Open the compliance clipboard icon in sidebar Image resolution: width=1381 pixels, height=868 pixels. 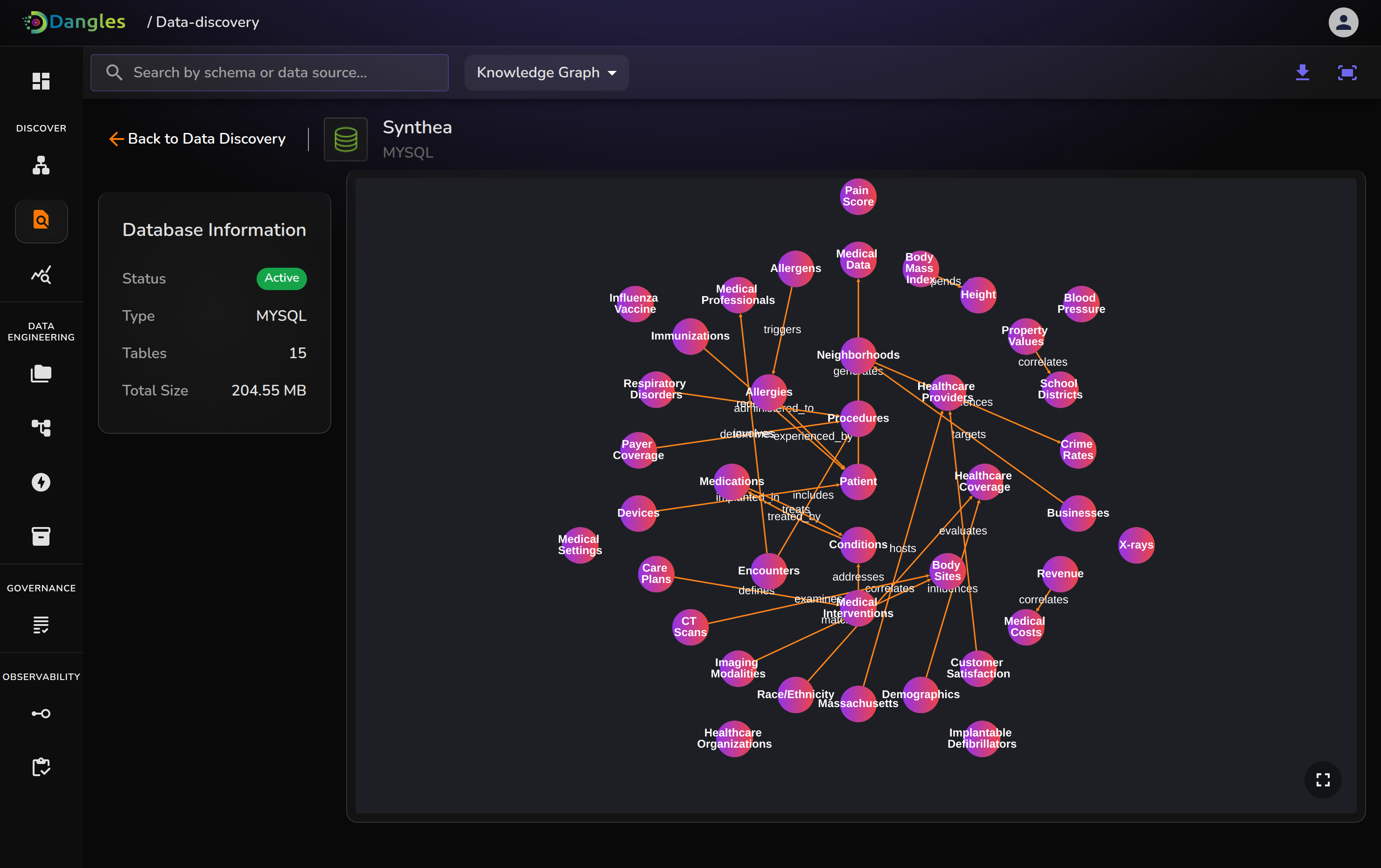[x=41, y=767]
